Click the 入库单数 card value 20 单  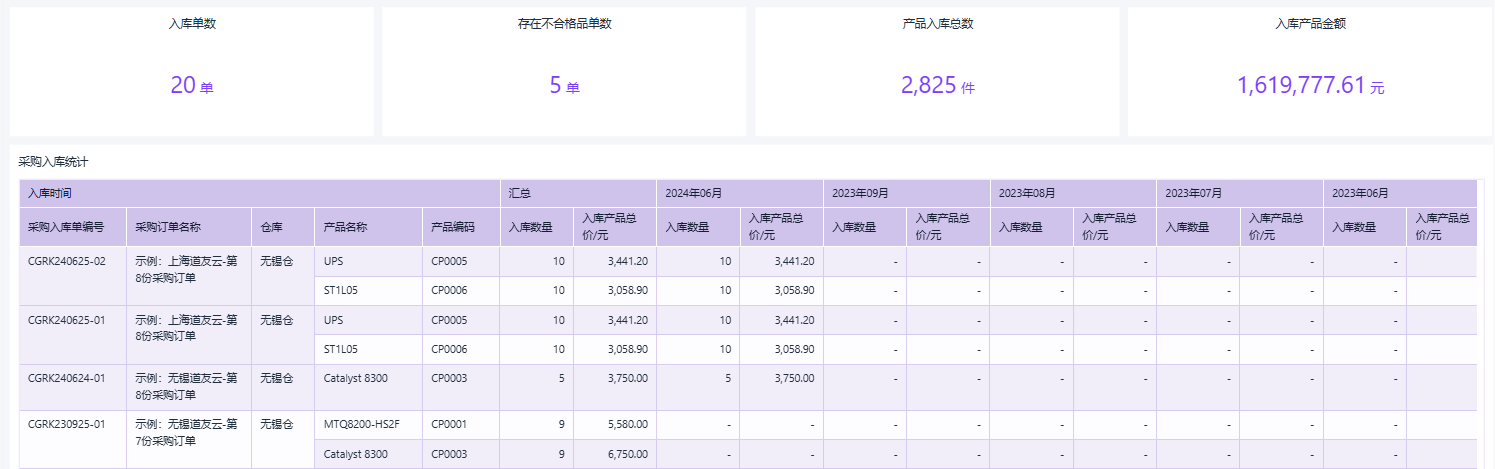[x=192, y=86]
